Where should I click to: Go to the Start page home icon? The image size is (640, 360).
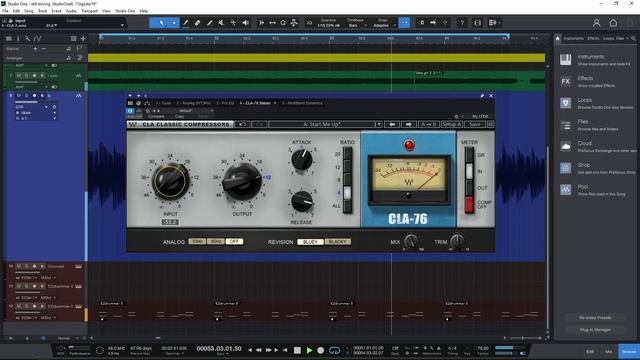tap(613, 23)
